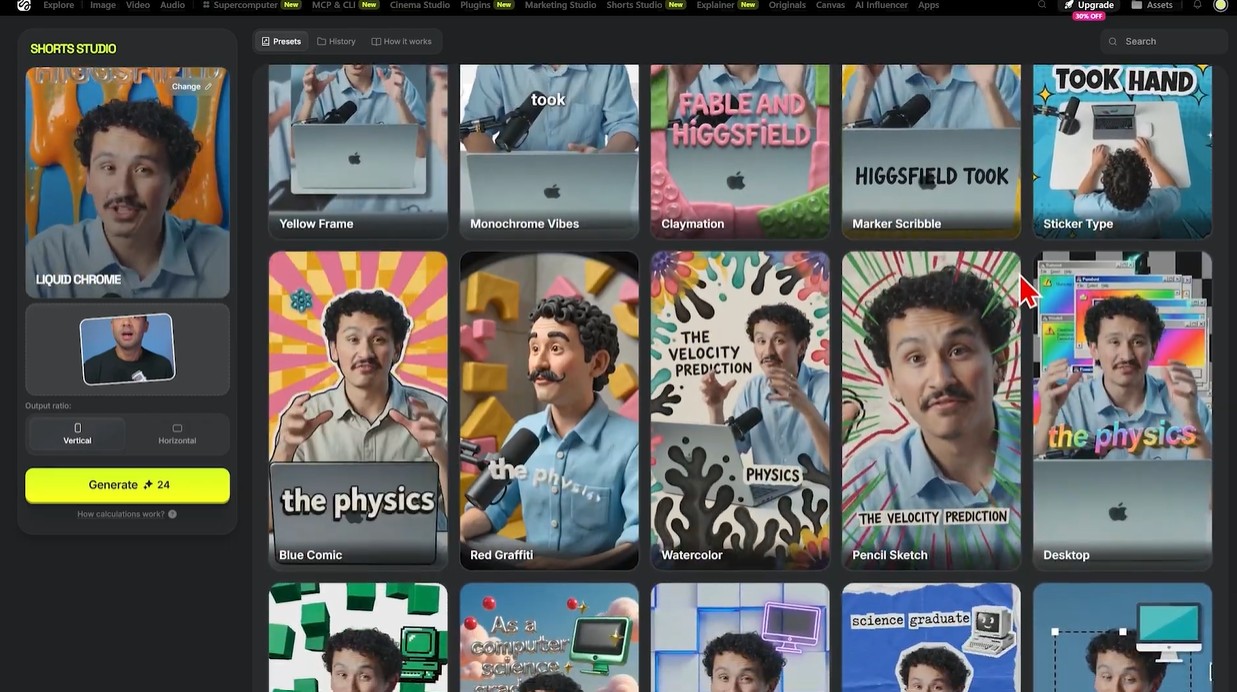Select the green cubes preset thumbnail

pos(358,637)
